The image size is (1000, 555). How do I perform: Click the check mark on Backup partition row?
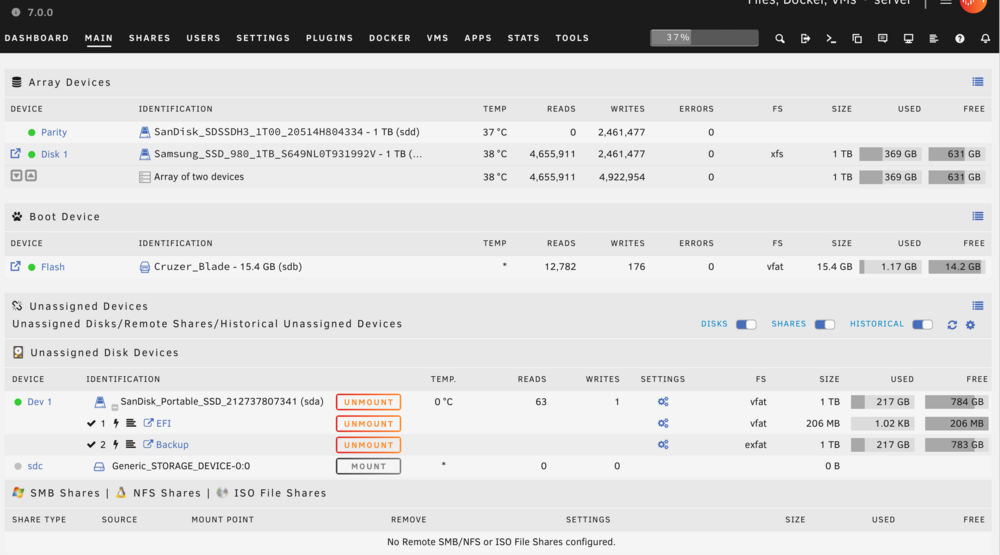[91, 445]
